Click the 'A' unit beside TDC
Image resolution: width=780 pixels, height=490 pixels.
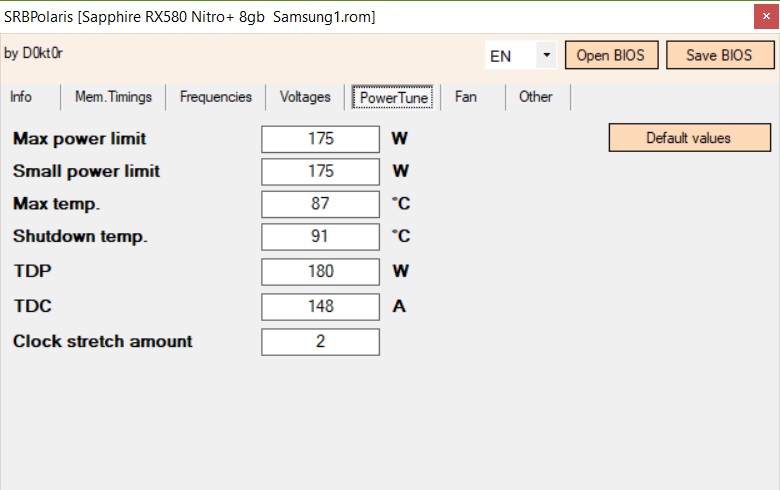tap(399, 306)
